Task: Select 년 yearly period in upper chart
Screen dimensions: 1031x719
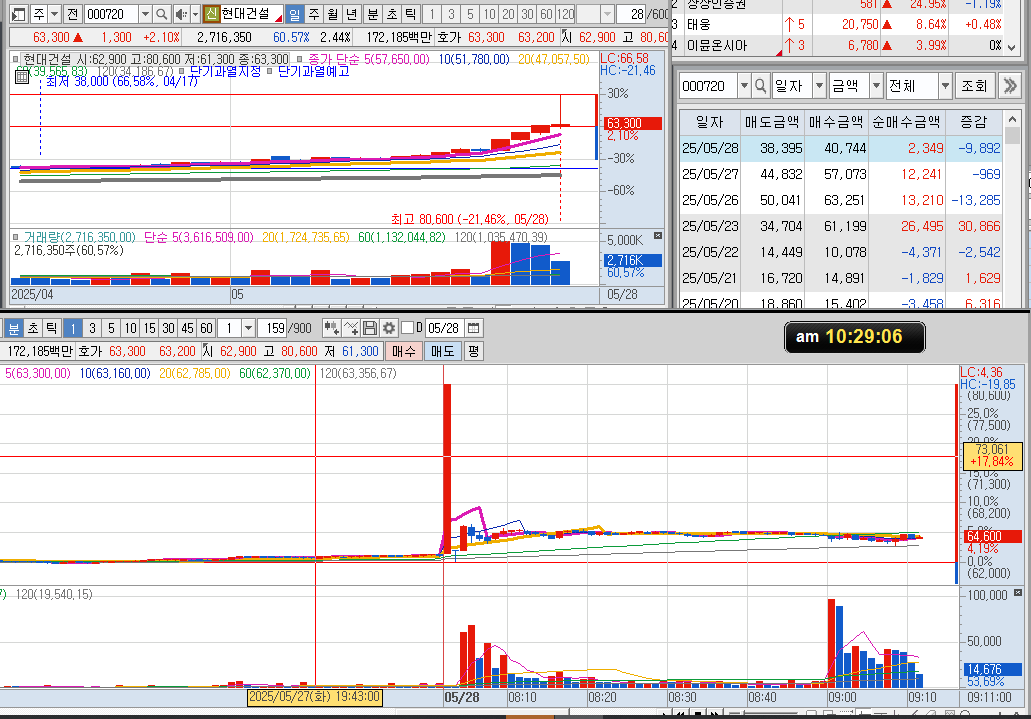Action: [352, 14]
